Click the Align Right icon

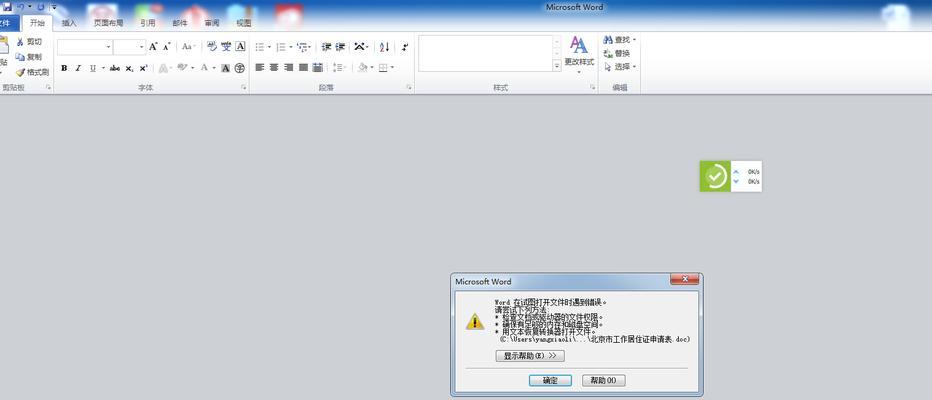click(288, 68)
